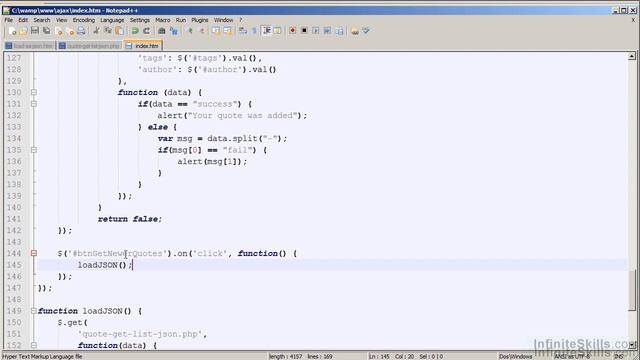This screenshot has width=640, height=360.
Task: Click the last toolbar icon with checkmark
Action: click(x=366, y=31)
